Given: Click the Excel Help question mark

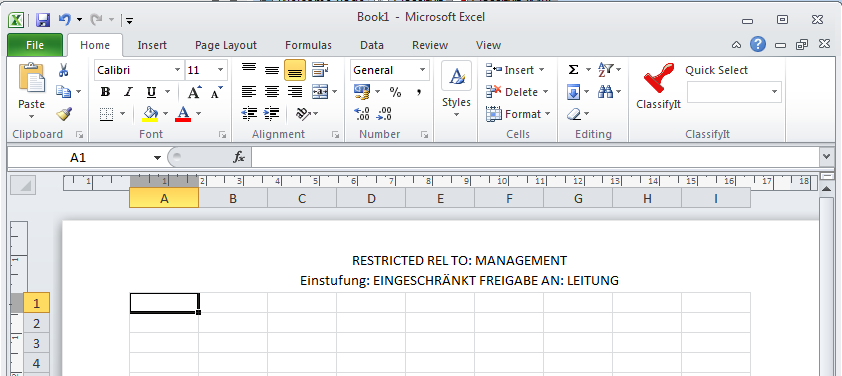Looking at the screenshot, I should pyautogui.click(x=758, y=44).
